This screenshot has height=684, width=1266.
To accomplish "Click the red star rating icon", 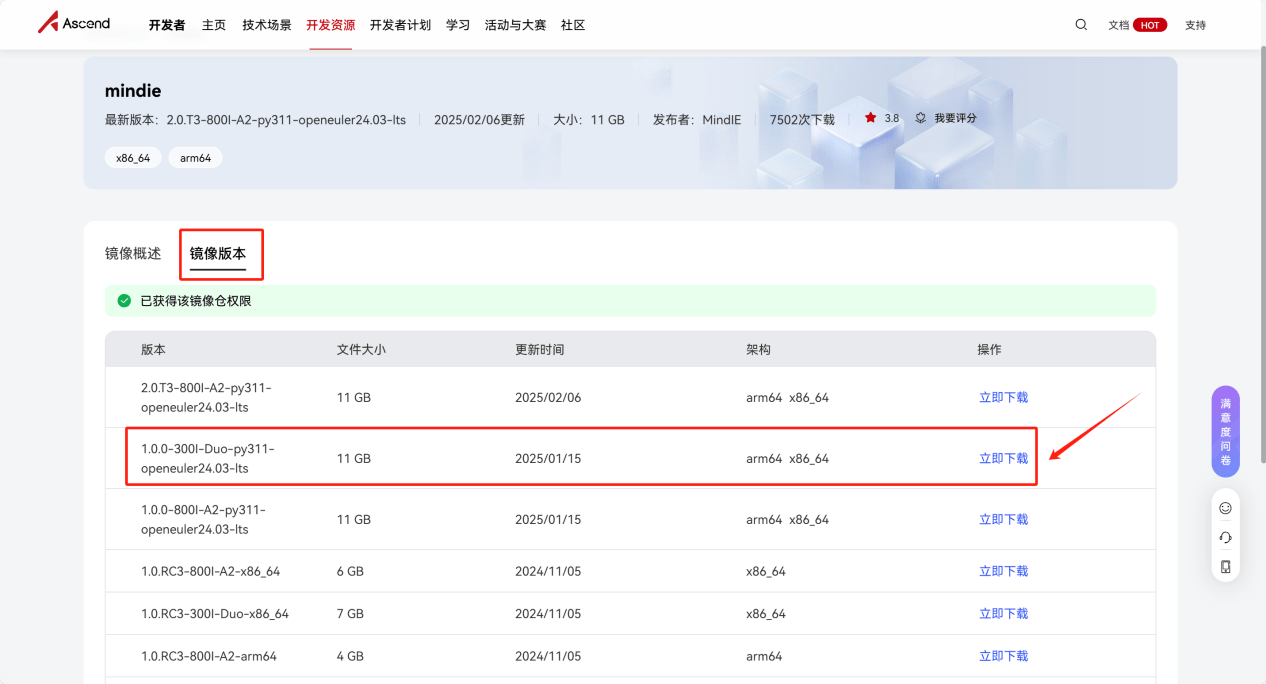I will 870,118.
